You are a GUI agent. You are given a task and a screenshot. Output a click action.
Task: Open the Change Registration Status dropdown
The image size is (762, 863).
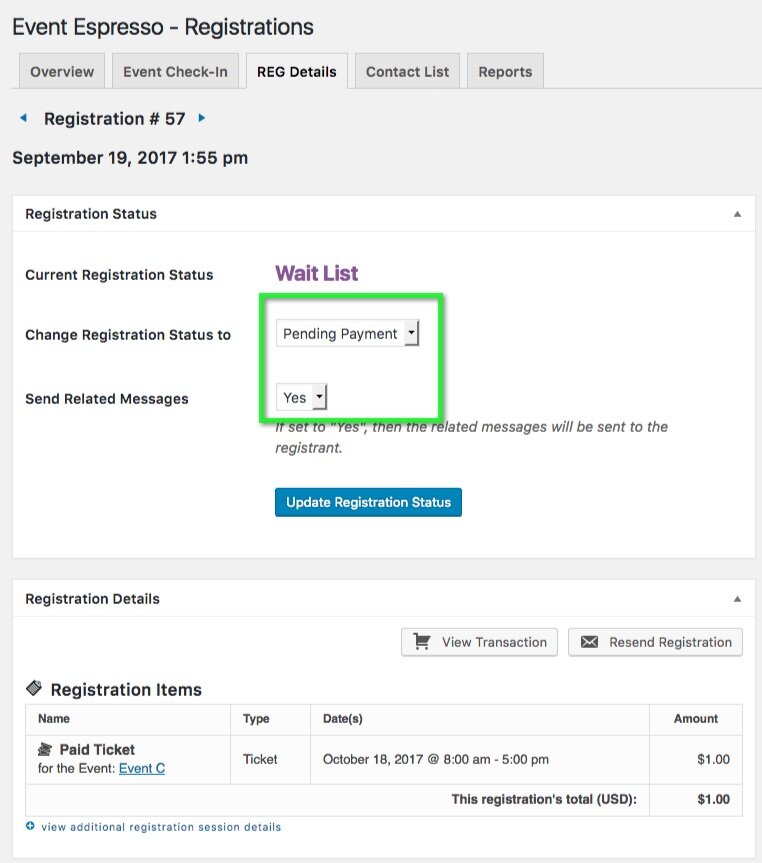click(x=347, y=334)
